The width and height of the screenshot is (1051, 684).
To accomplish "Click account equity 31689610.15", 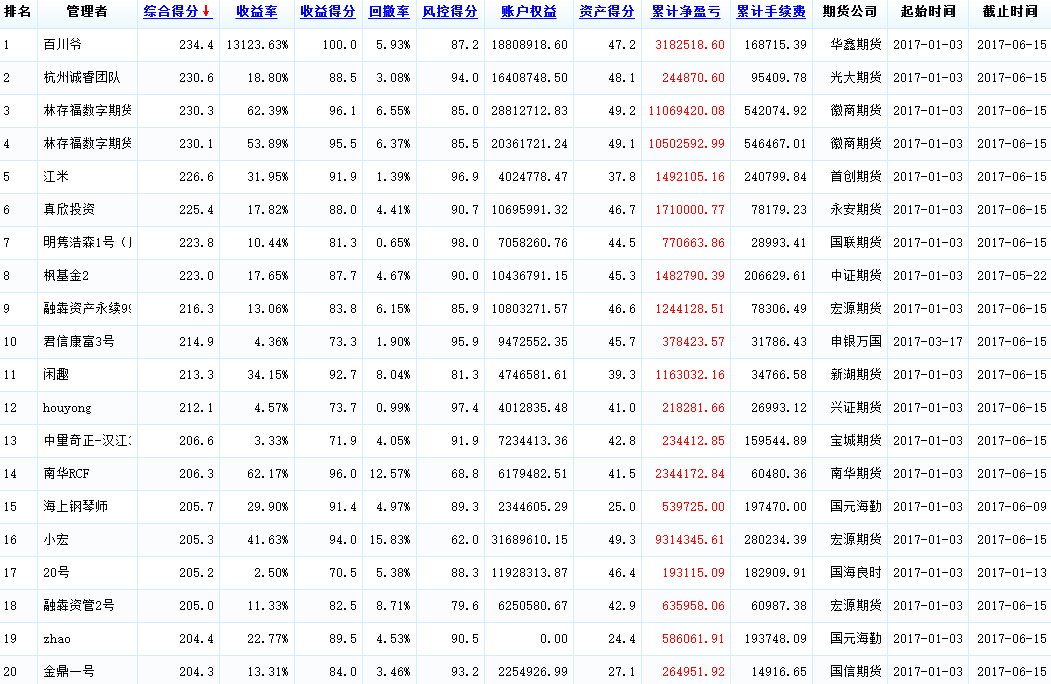I will click(x=530, y=539).
